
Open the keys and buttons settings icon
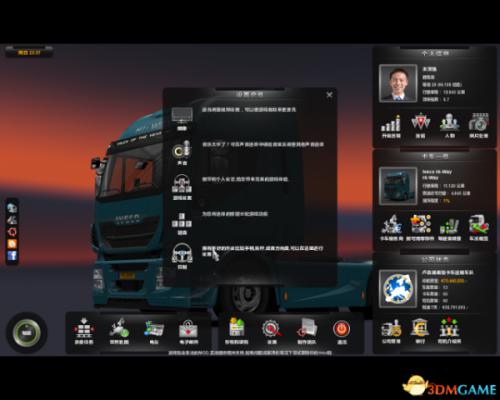tap(182, 220)
